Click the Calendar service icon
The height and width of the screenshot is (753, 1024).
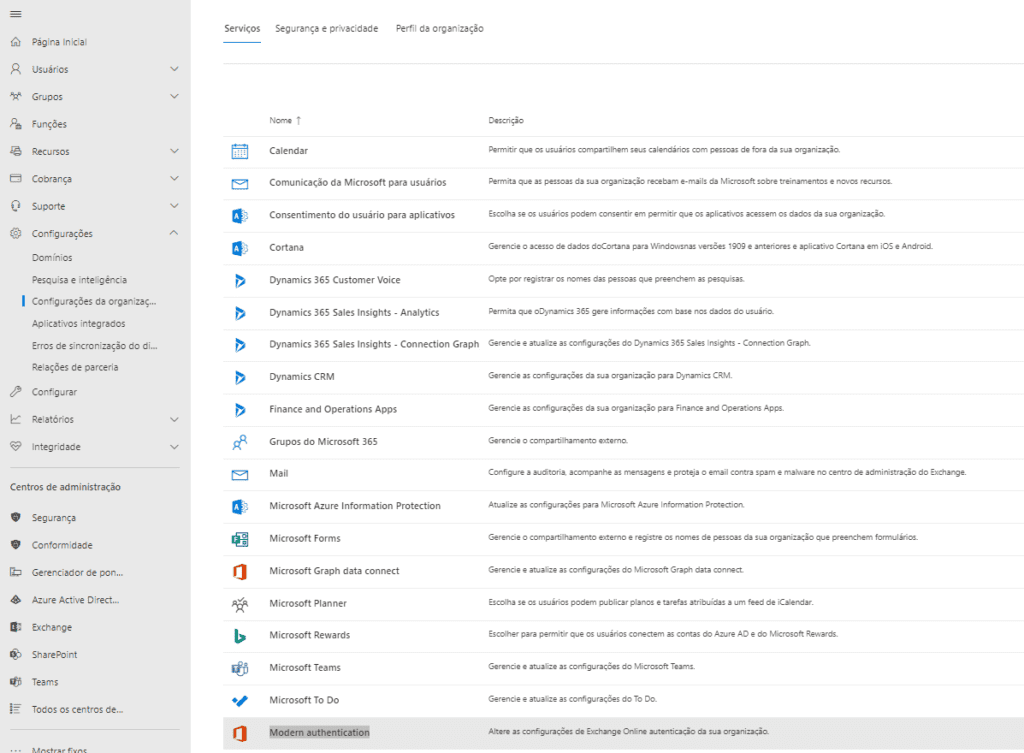(240, 151)
